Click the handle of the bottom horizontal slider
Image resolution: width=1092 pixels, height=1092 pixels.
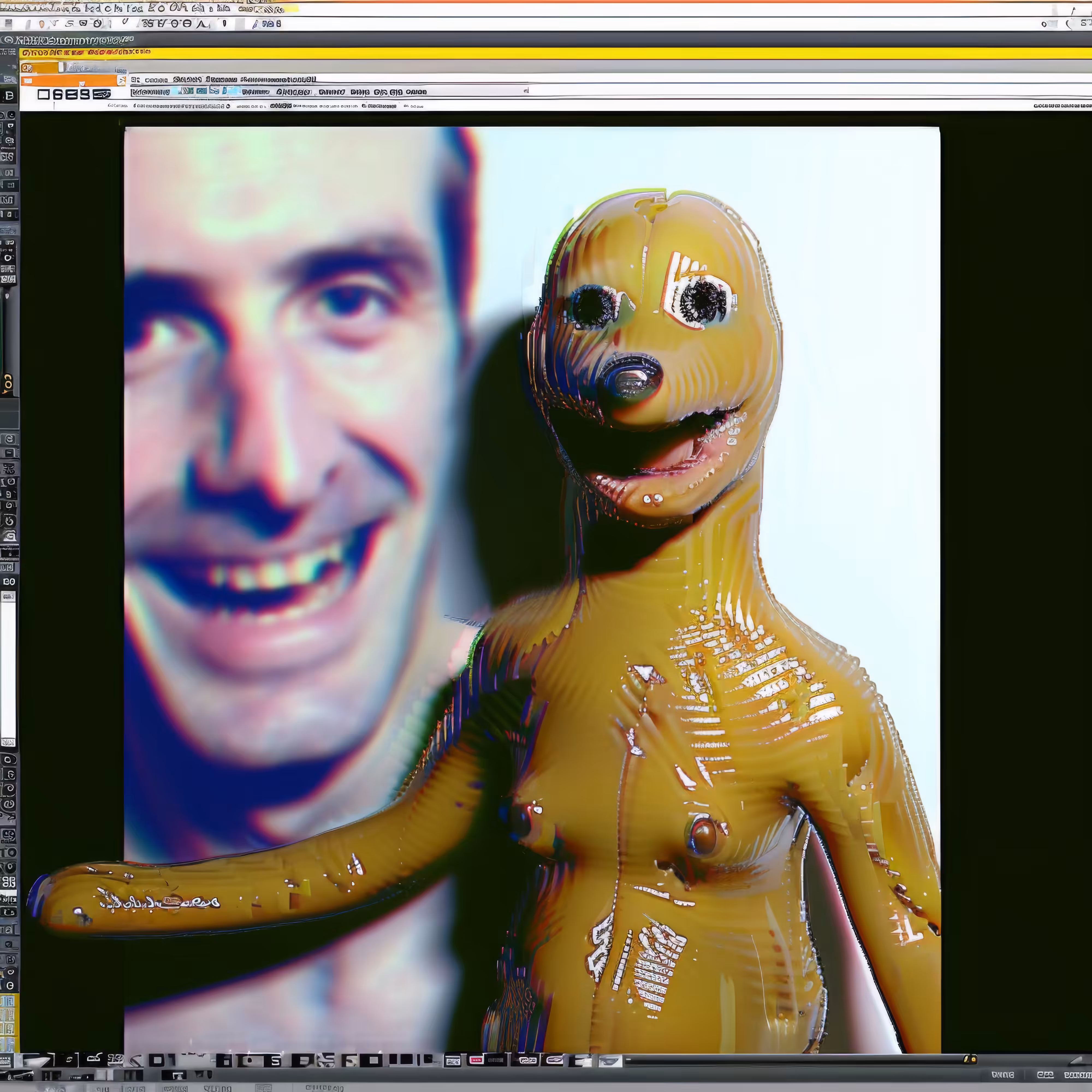[970, 1059]
